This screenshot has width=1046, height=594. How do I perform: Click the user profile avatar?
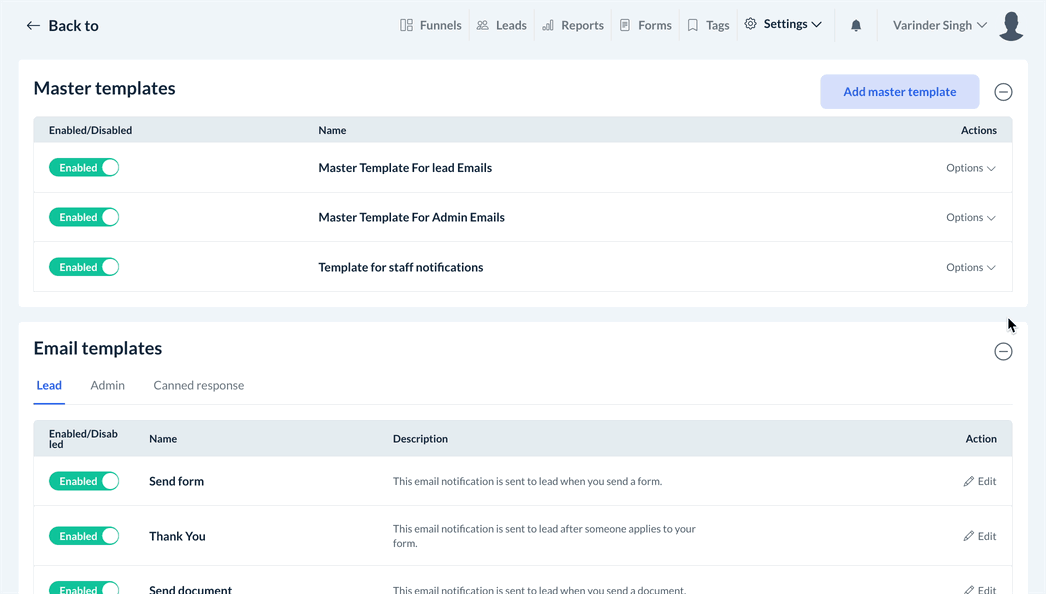(1011, 26)
